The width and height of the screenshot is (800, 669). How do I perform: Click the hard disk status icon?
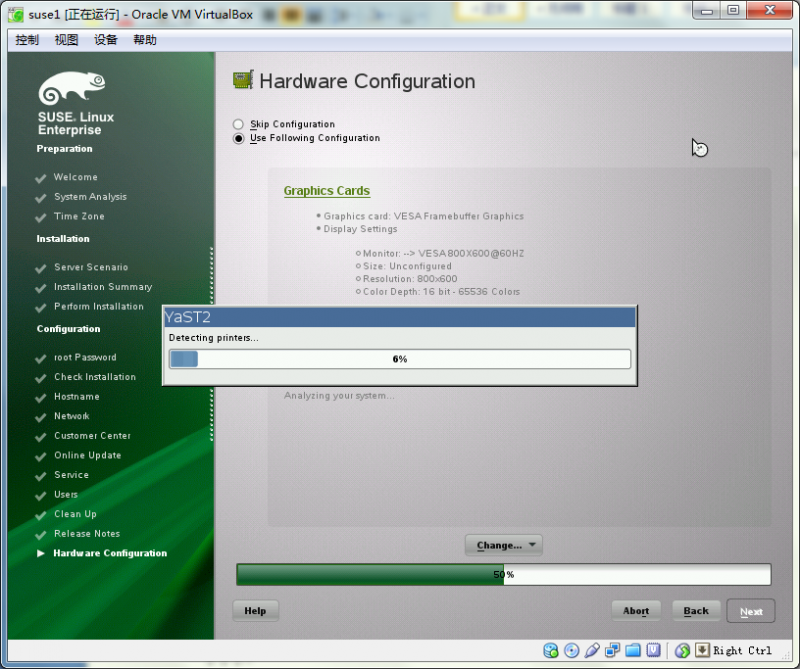[x=550, y=650]
